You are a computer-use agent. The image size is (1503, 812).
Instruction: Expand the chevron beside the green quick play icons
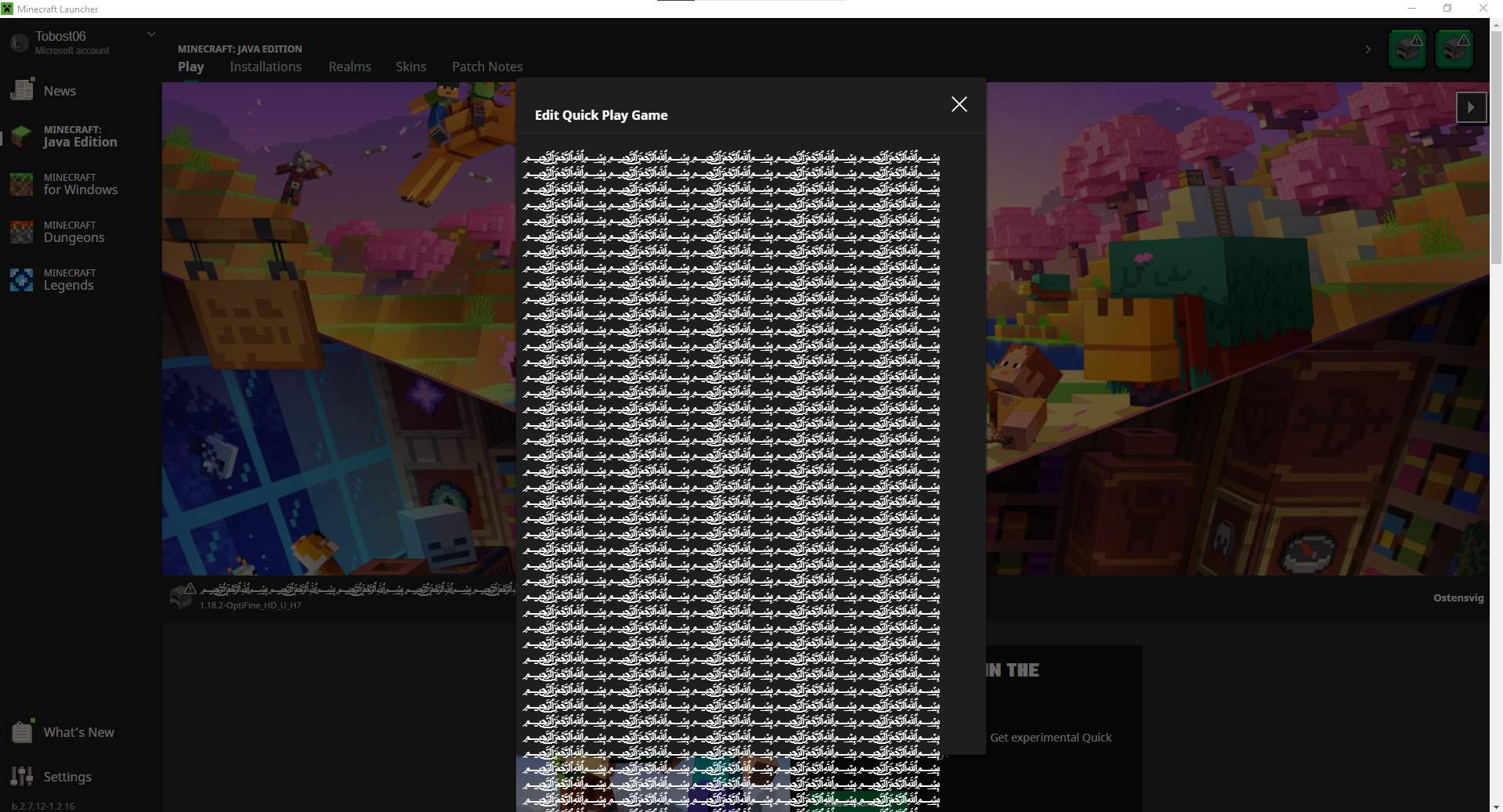[1368, 49]
